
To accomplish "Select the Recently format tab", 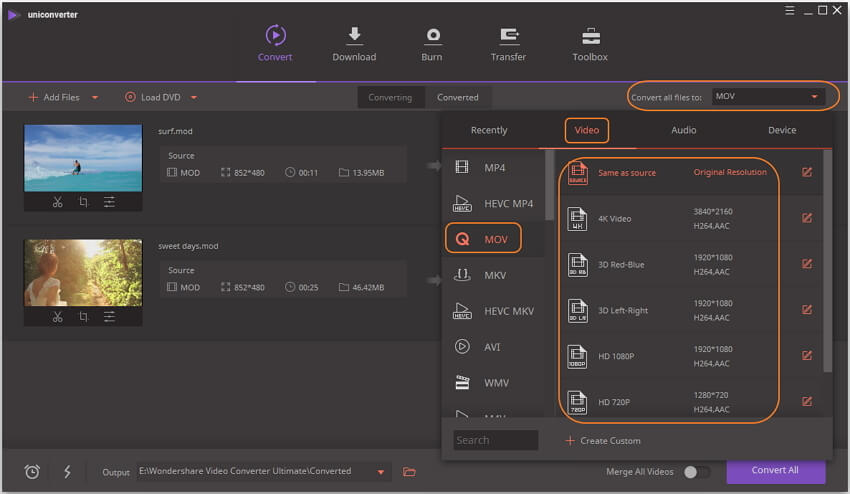I will point(489,130).
